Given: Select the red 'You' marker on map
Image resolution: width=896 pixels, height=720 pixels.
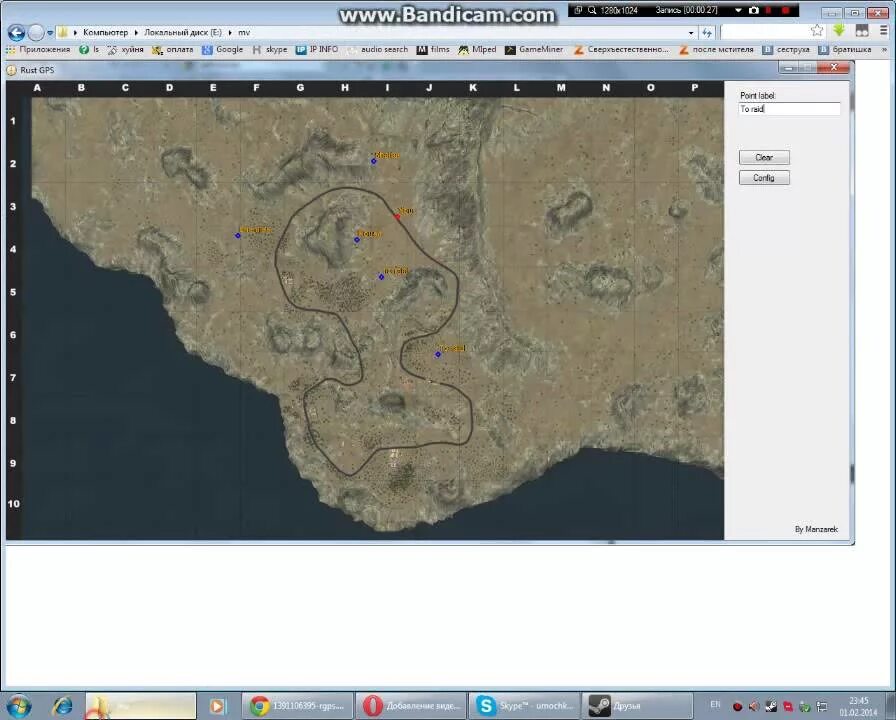Looking at the screenshot, I should click(397, 217).
